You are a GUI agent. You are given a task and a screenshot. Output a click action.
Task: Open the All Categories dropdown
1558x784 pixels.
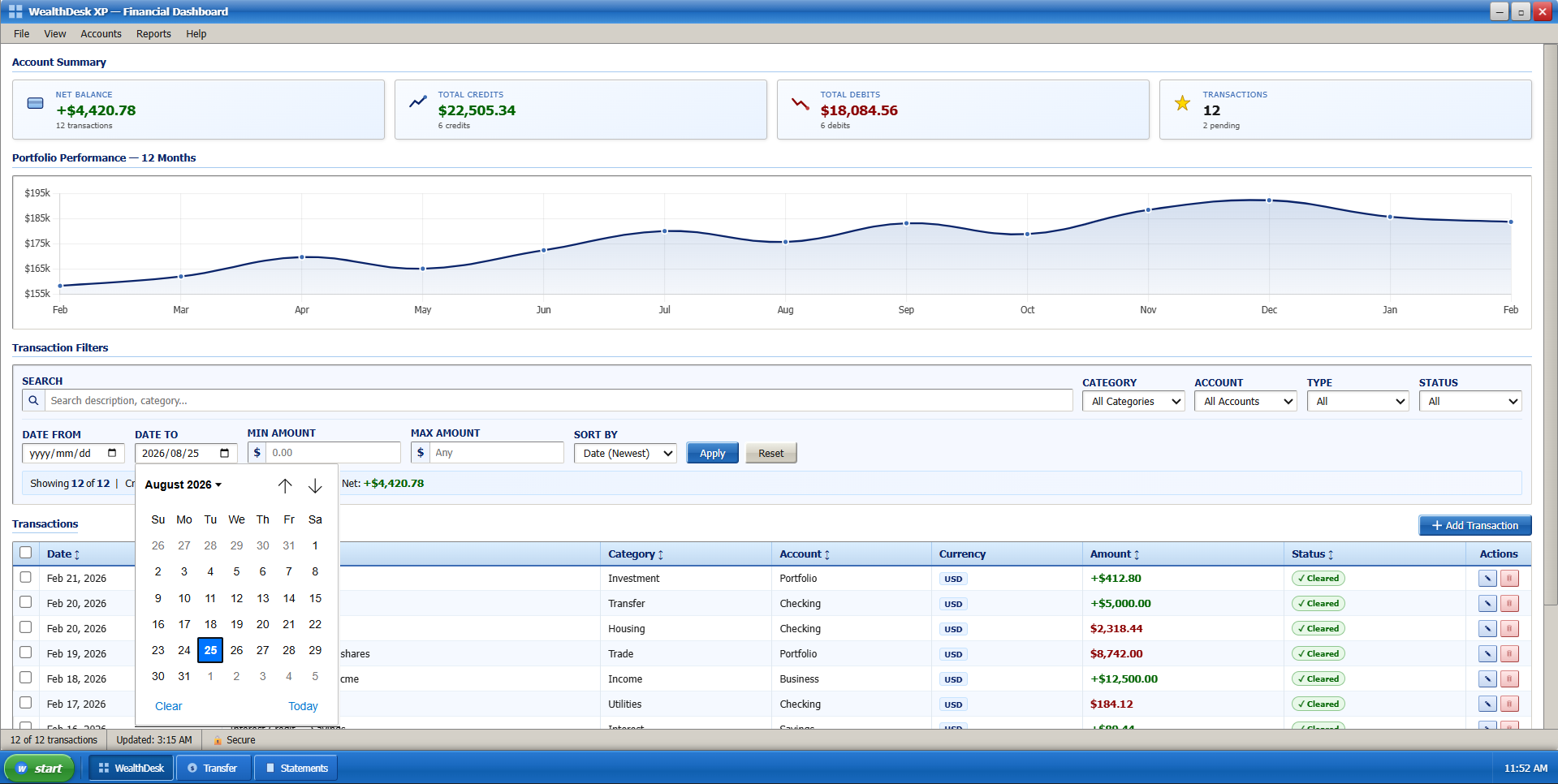coord(1133,401)
